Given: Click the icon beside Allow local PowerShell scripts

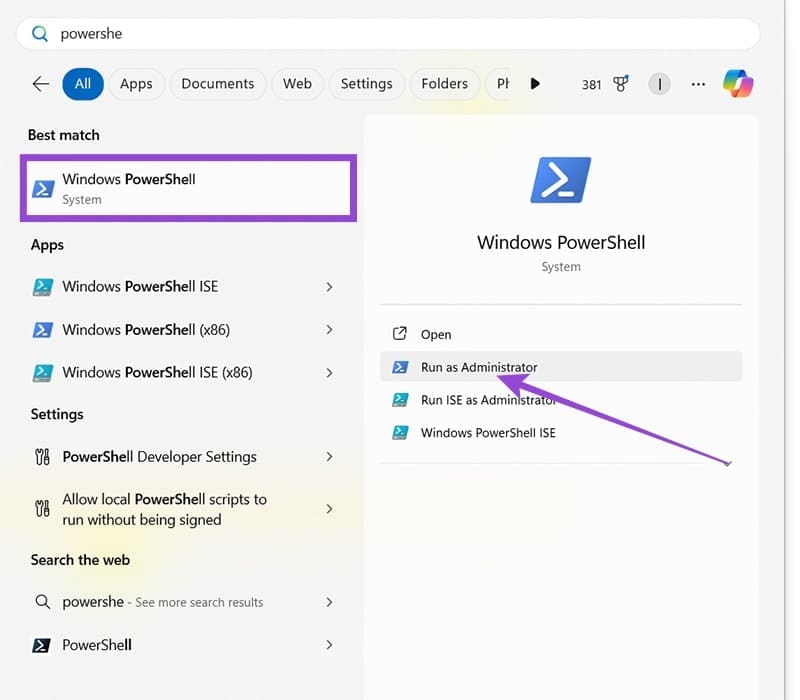Looking at the screenshot, I should (42, 509).
